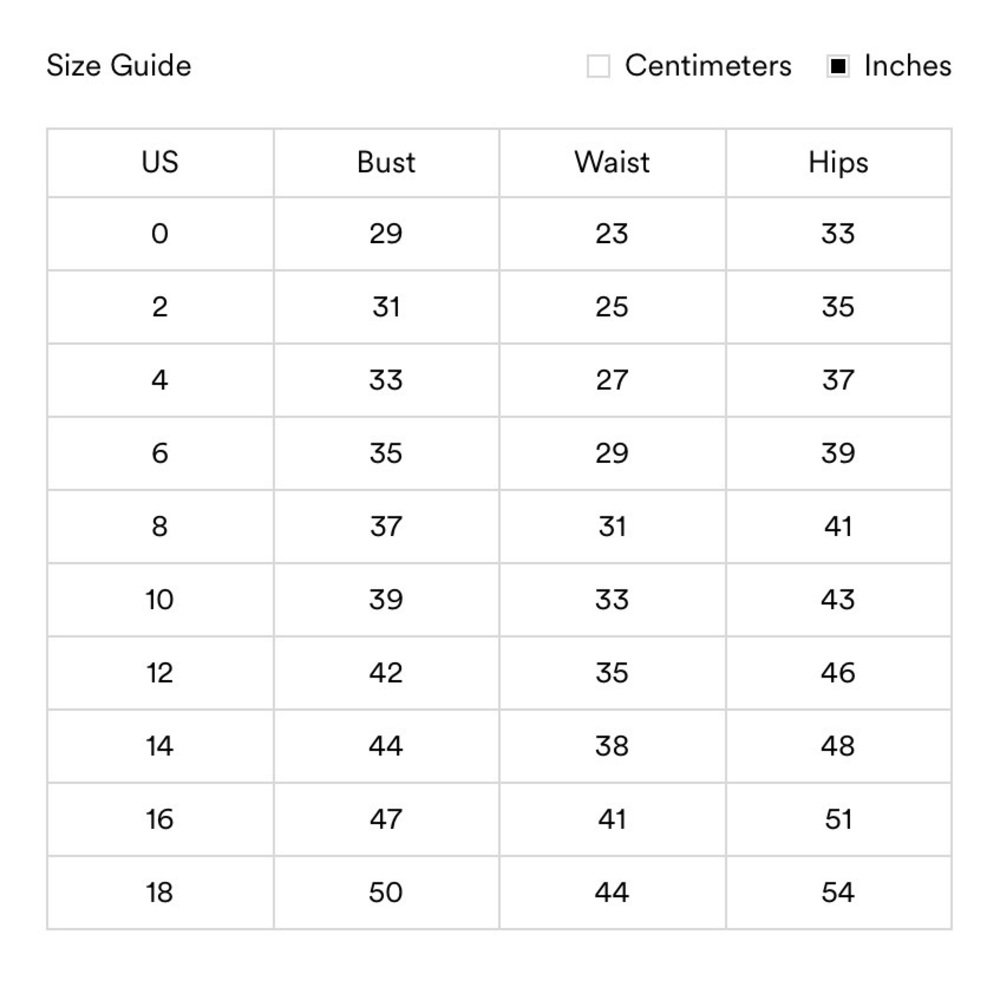The image size is (1000, 1000).
Task: Click US size 18 cell
Action: 160,892
